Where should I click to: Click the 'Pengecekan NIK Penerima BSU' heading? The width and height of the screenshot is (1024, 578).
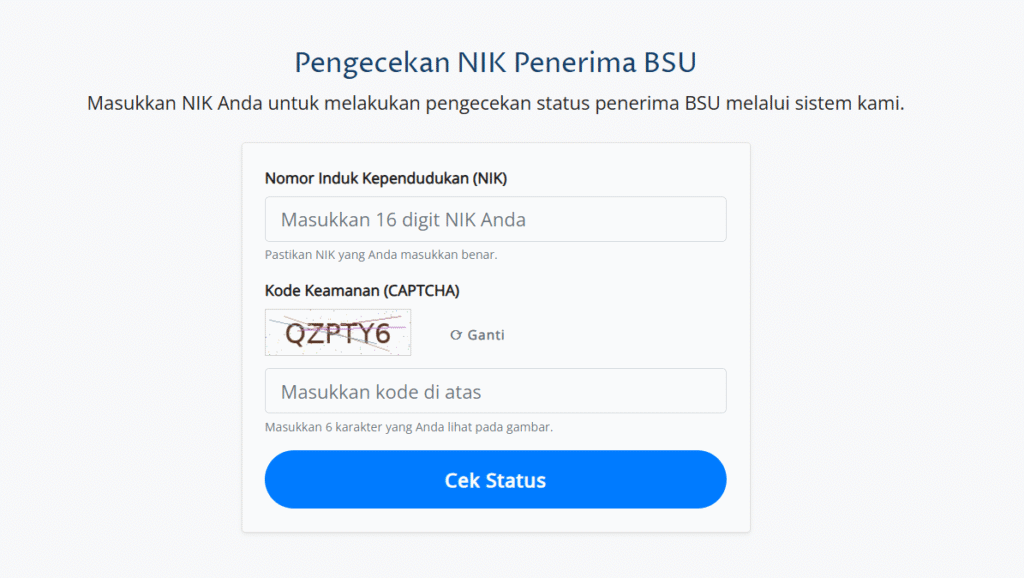(x=495, y=62)
